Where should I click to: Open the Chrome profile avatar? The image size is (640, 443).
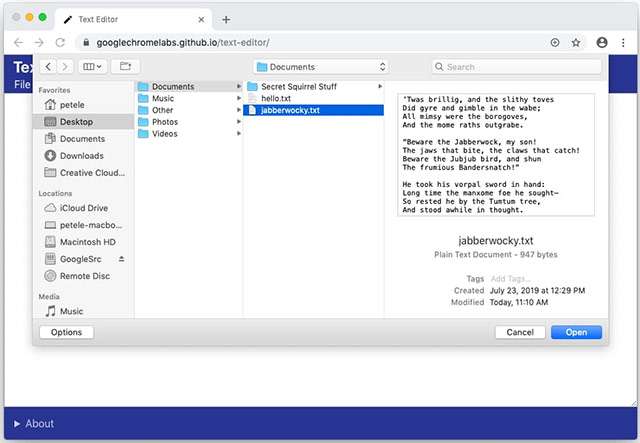point(602,42)
